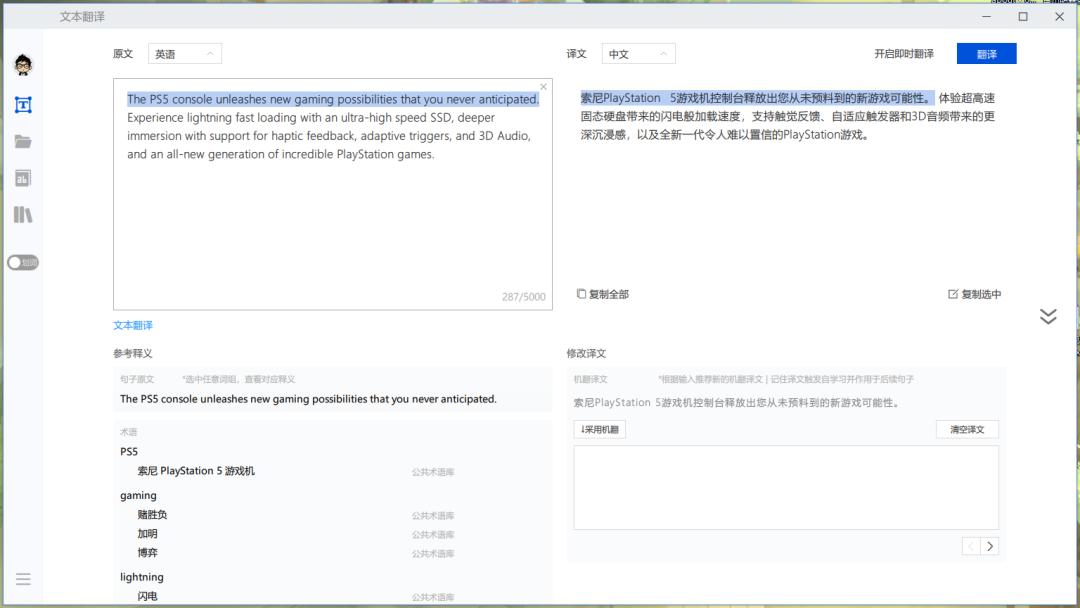This screenshot has height=608, width=1080.
Task: Click the next-page arrow in 修改译文 panel
Action: pos(990,546)
